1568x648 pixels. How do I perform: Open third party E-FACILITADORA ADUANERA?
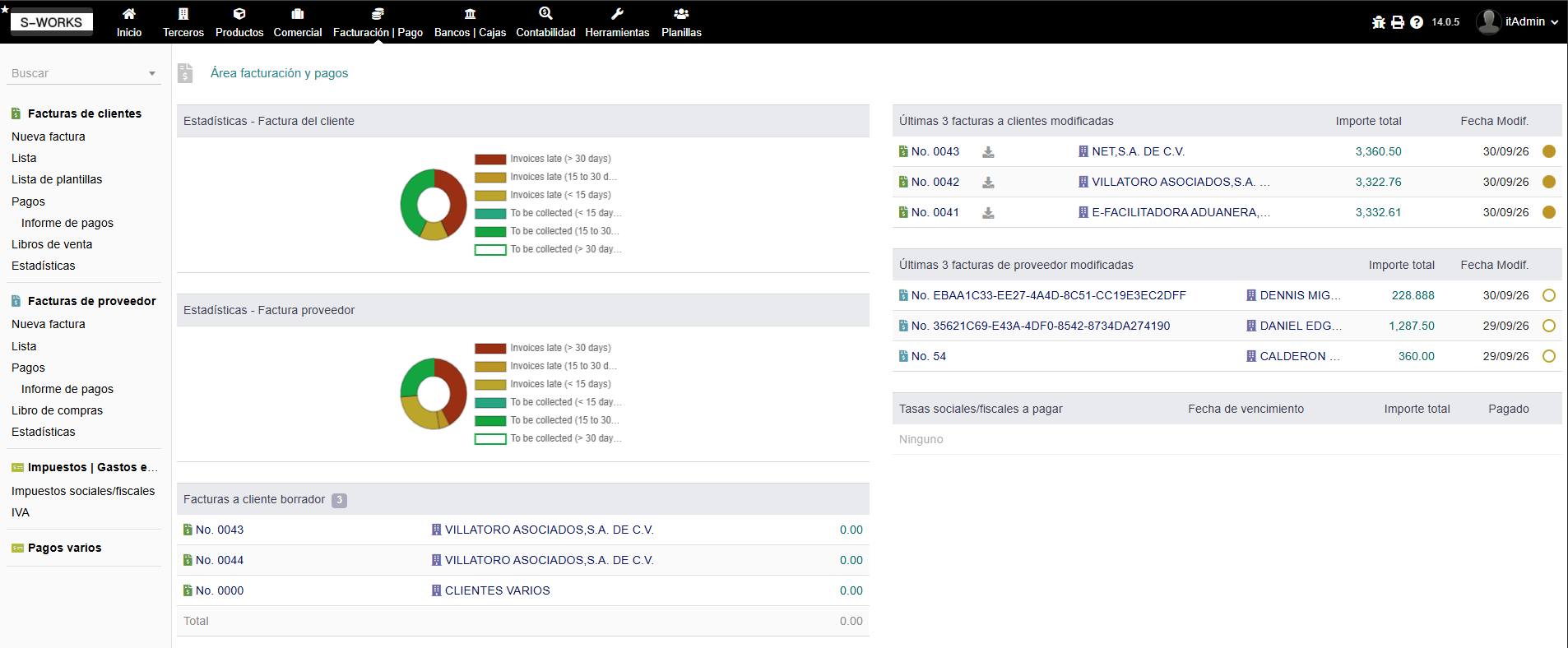(x=1181, y=212)
